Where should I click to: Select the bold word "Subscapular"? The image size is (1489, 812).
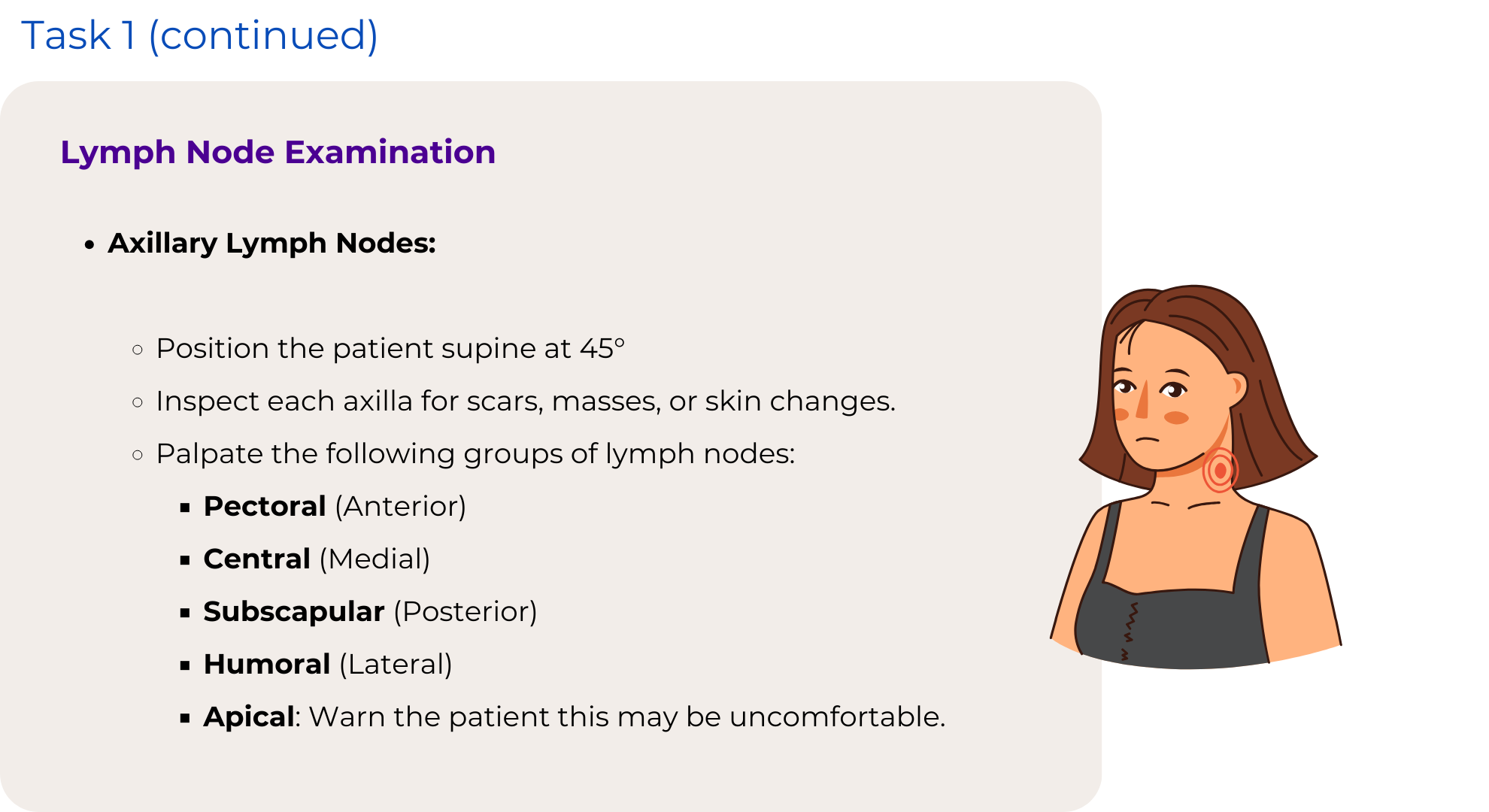(x=294, y=612)
